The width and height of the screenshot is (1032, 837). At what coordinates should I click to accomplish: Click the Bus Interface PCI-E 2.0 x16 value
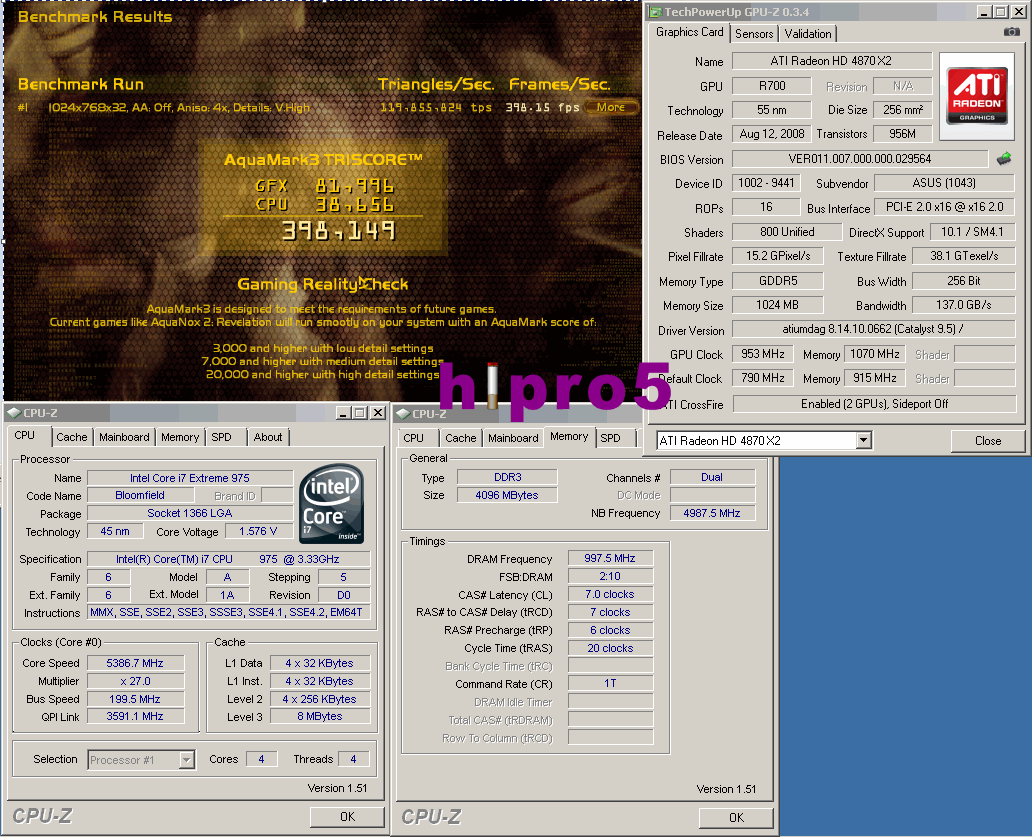(944, 207)
